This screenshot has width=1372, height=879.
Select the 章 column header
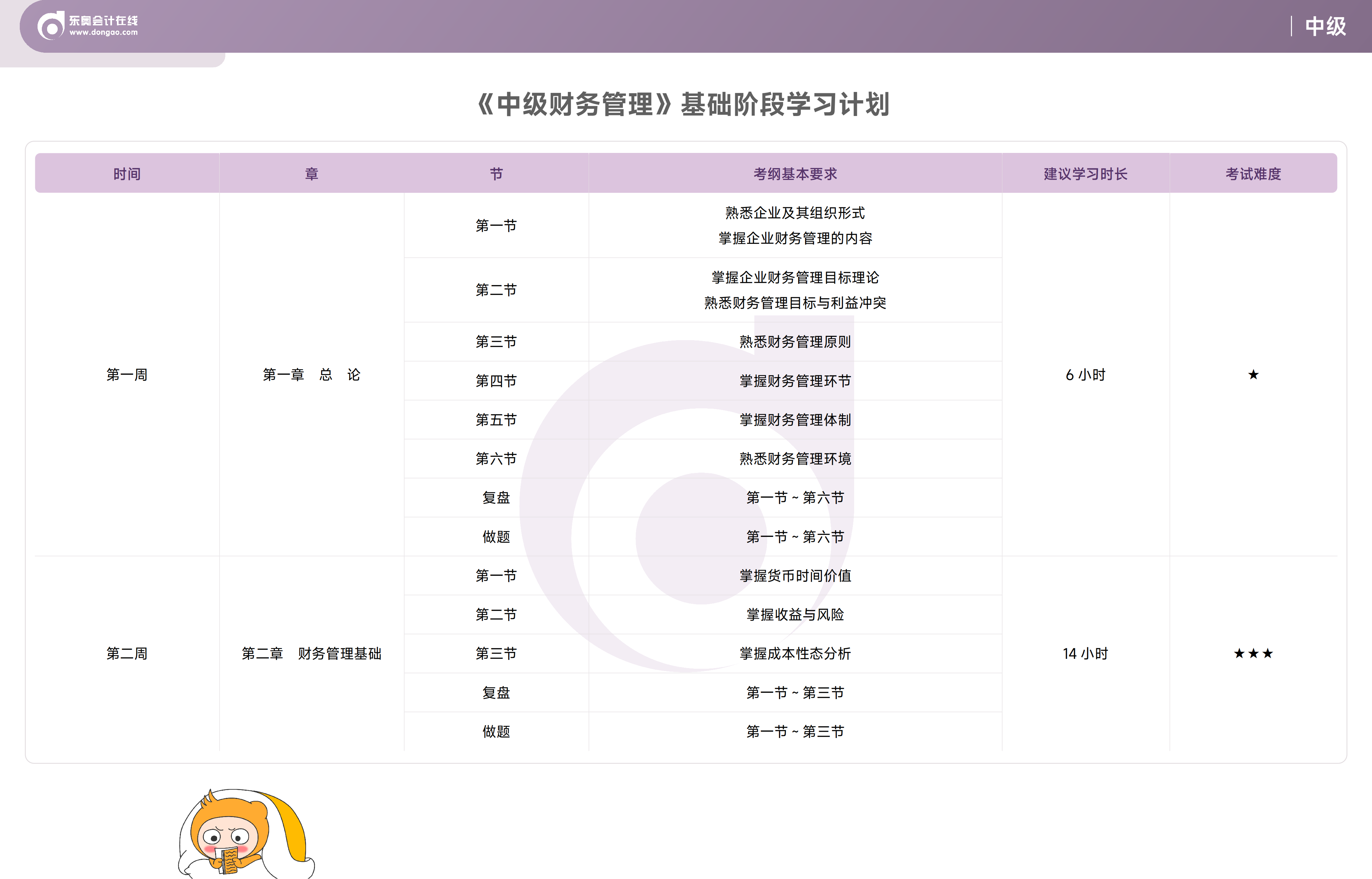click(312, 173)
